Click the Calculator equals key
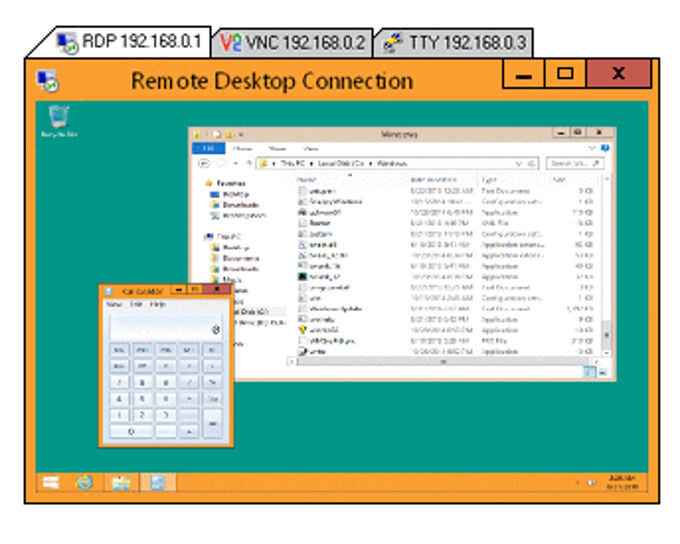 212,423
